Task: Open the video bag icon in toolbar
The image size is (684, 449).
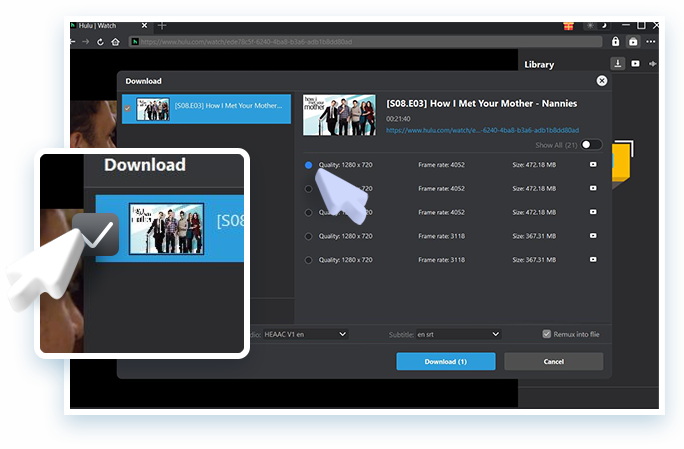Action: click(633, 42)
